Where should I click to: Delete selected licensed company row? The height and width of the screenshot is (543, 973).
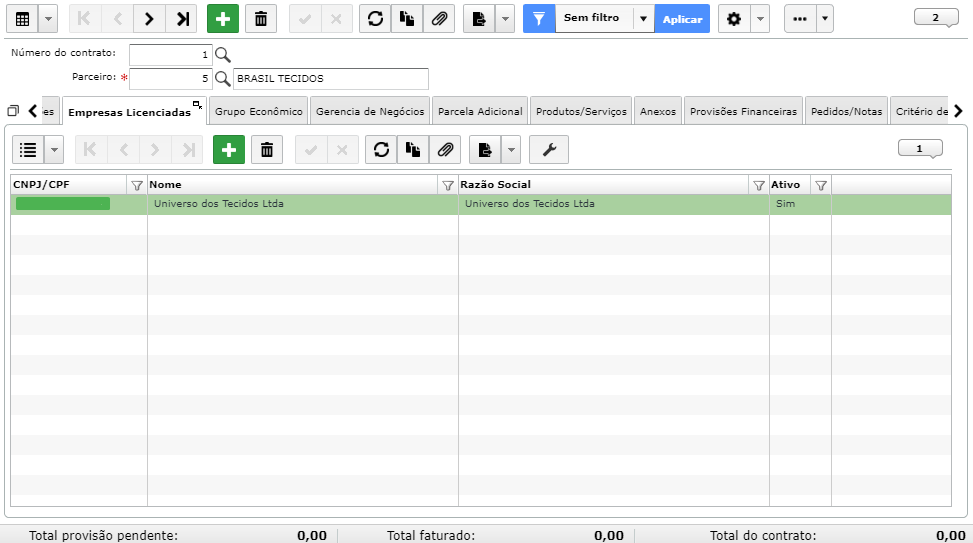(x=267, y=150)
